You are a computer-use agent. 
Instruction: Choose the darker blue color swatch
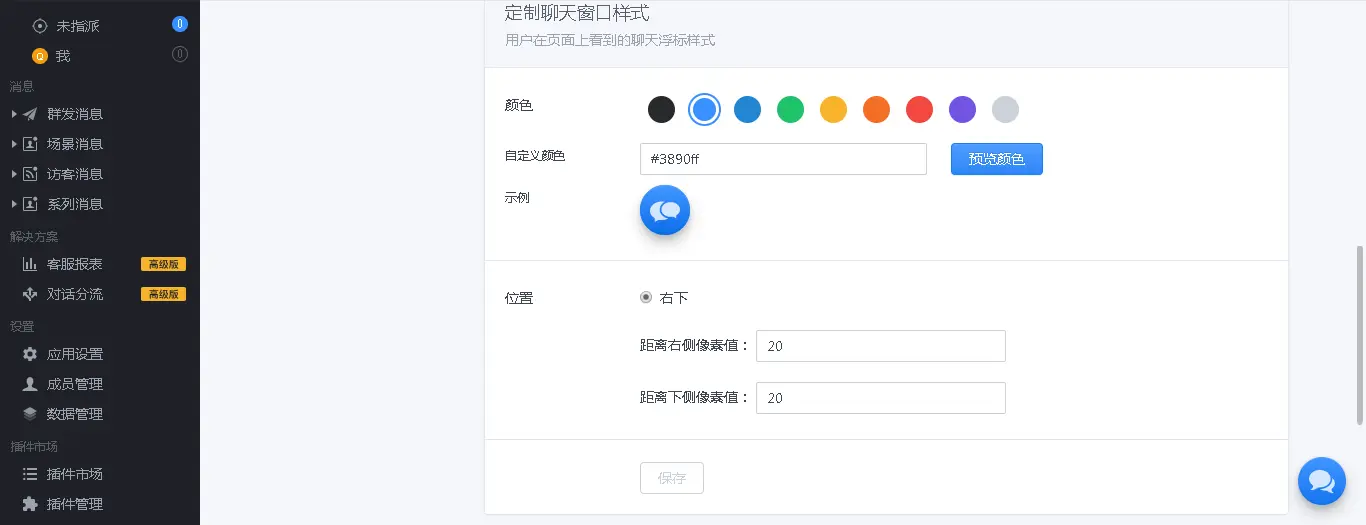[748, 109]
